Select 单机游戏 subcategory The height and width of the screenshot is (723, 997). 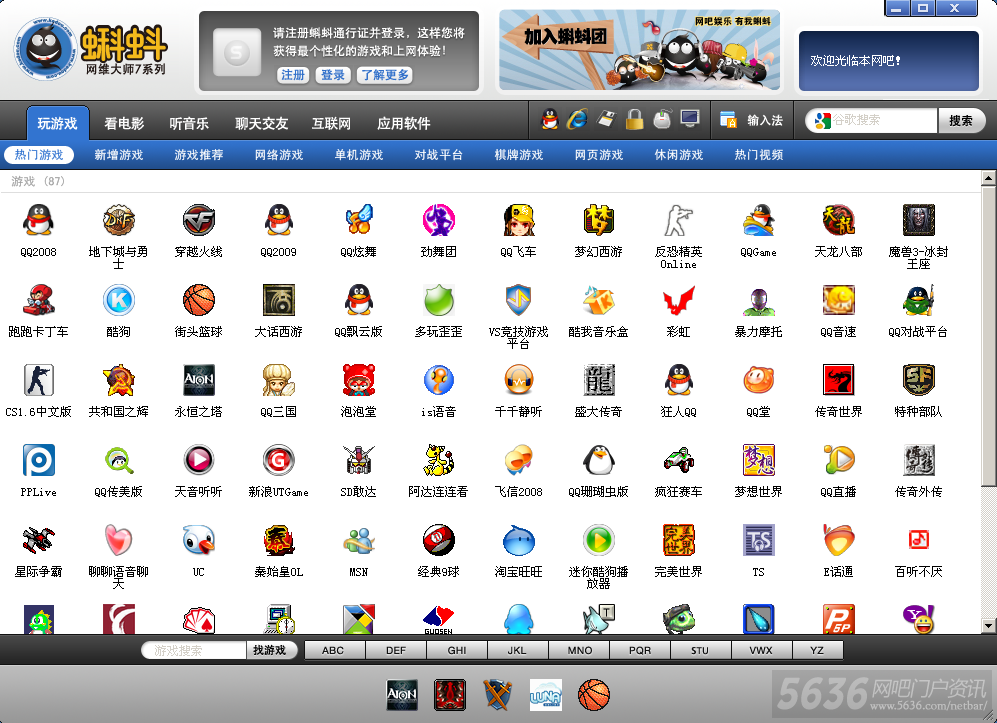[359, 155]
